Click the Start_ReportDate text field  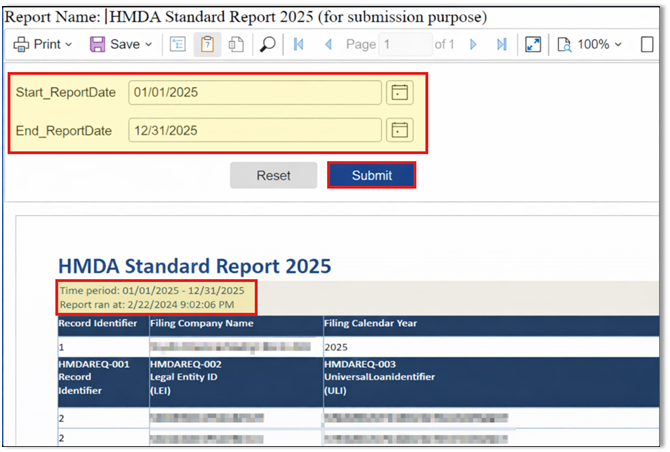[254, 93]
